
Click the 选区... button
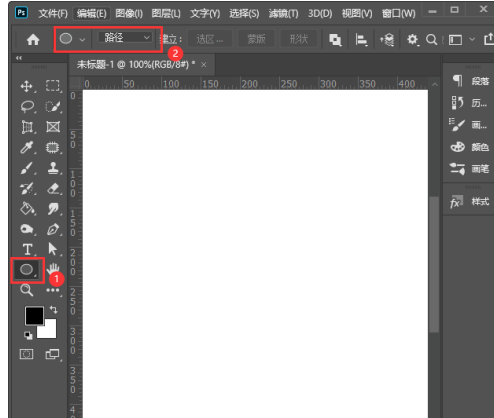210,39
